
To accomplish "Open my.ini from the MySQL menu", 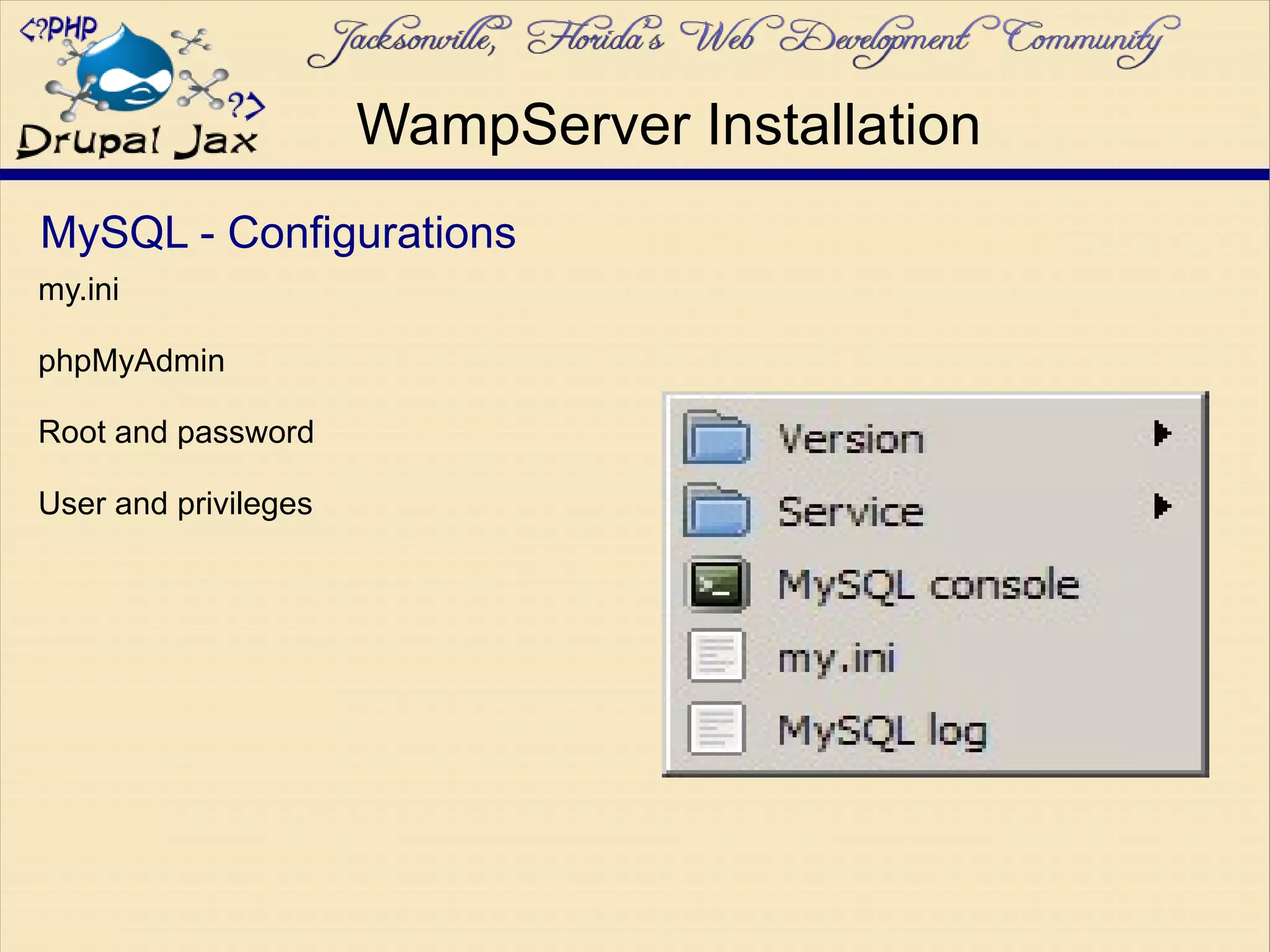I will pyautogui.click(x=935, y=656).
